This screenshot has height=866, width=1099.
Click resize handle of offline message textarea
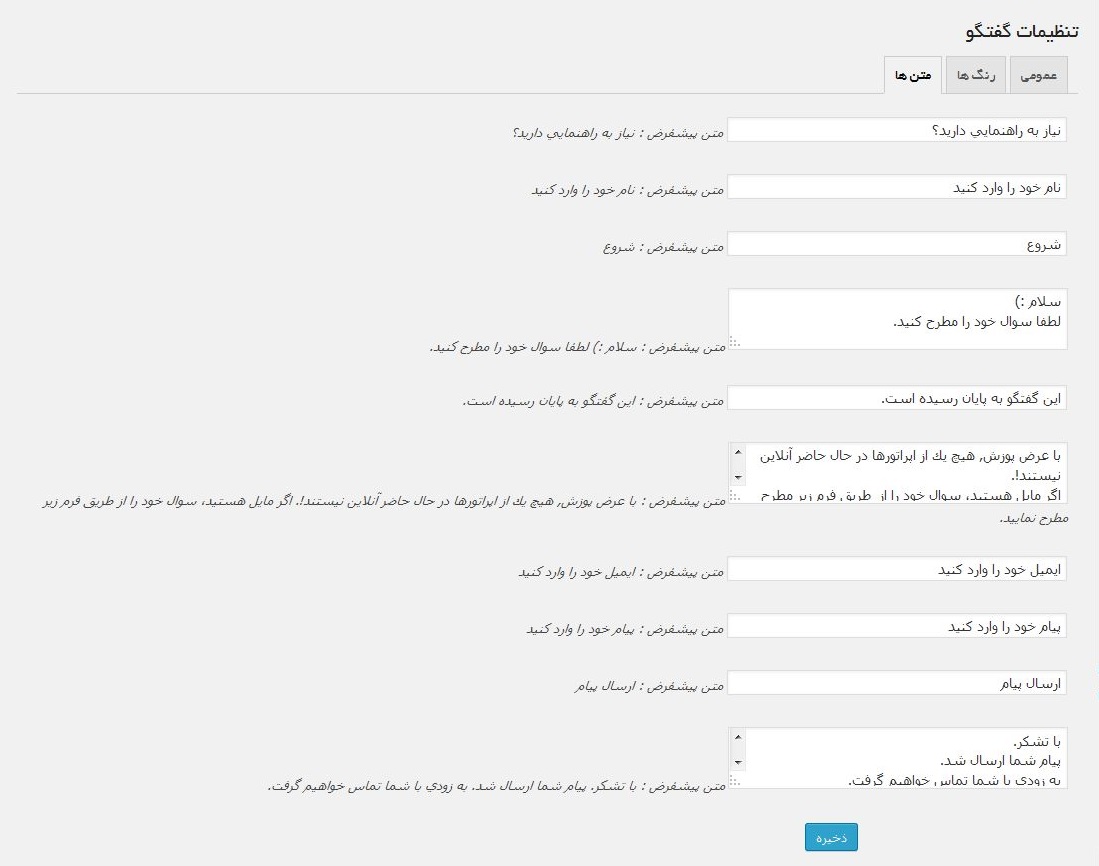[x=735, y=496]
